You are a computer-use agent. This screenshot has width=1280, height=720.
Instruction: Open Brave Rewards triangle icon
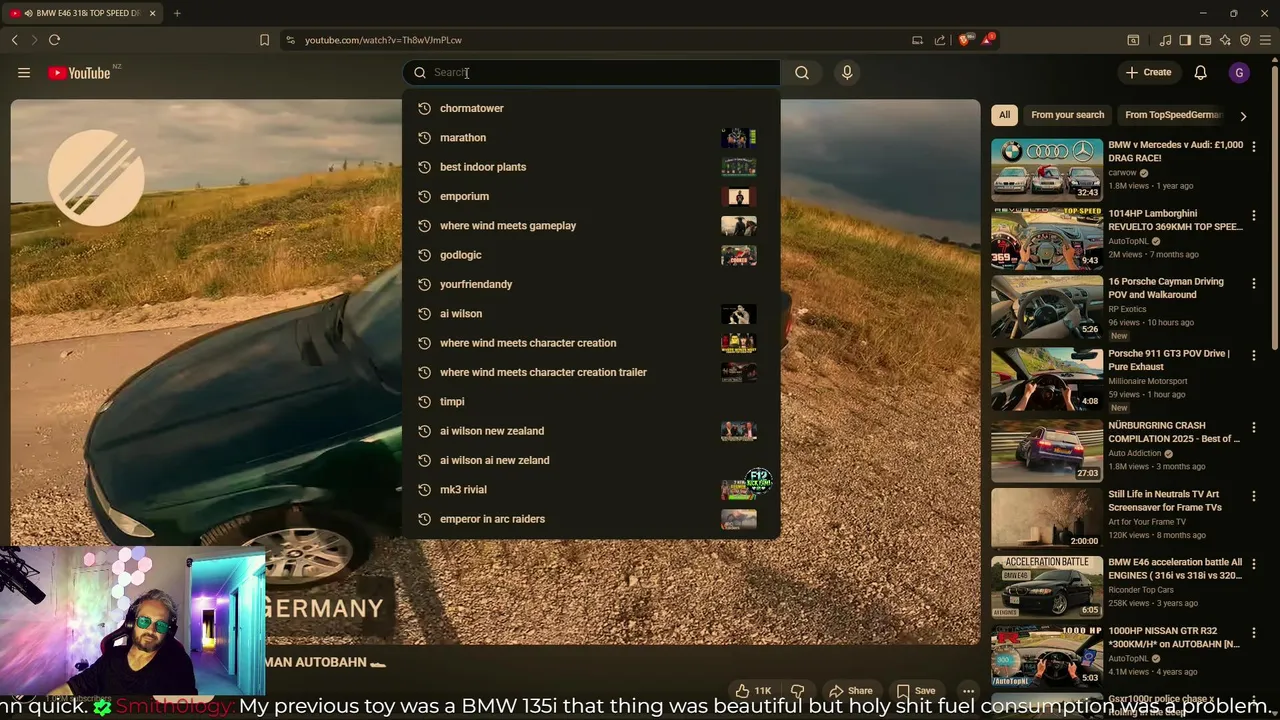pos(989,40)
